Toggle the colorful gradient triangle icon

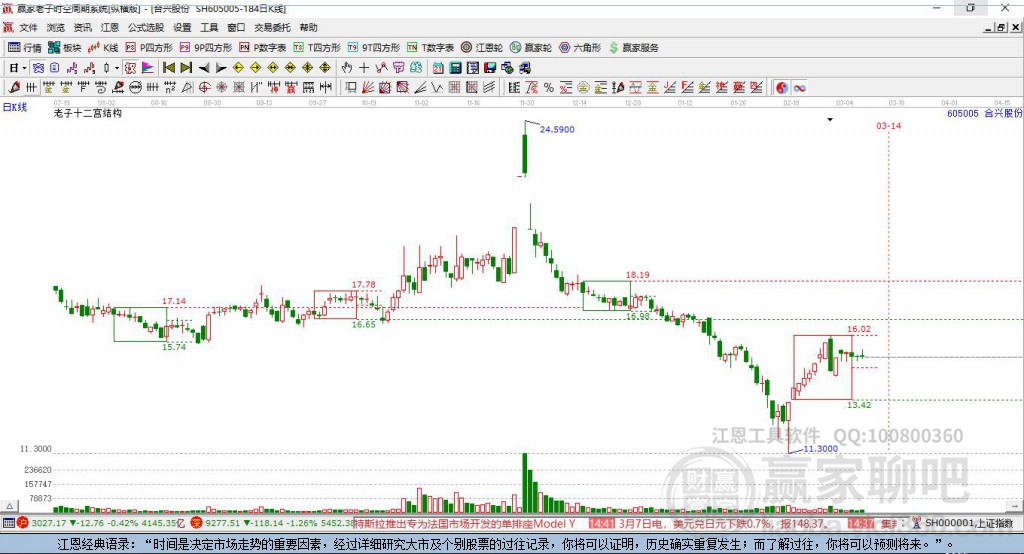[148, 68]
